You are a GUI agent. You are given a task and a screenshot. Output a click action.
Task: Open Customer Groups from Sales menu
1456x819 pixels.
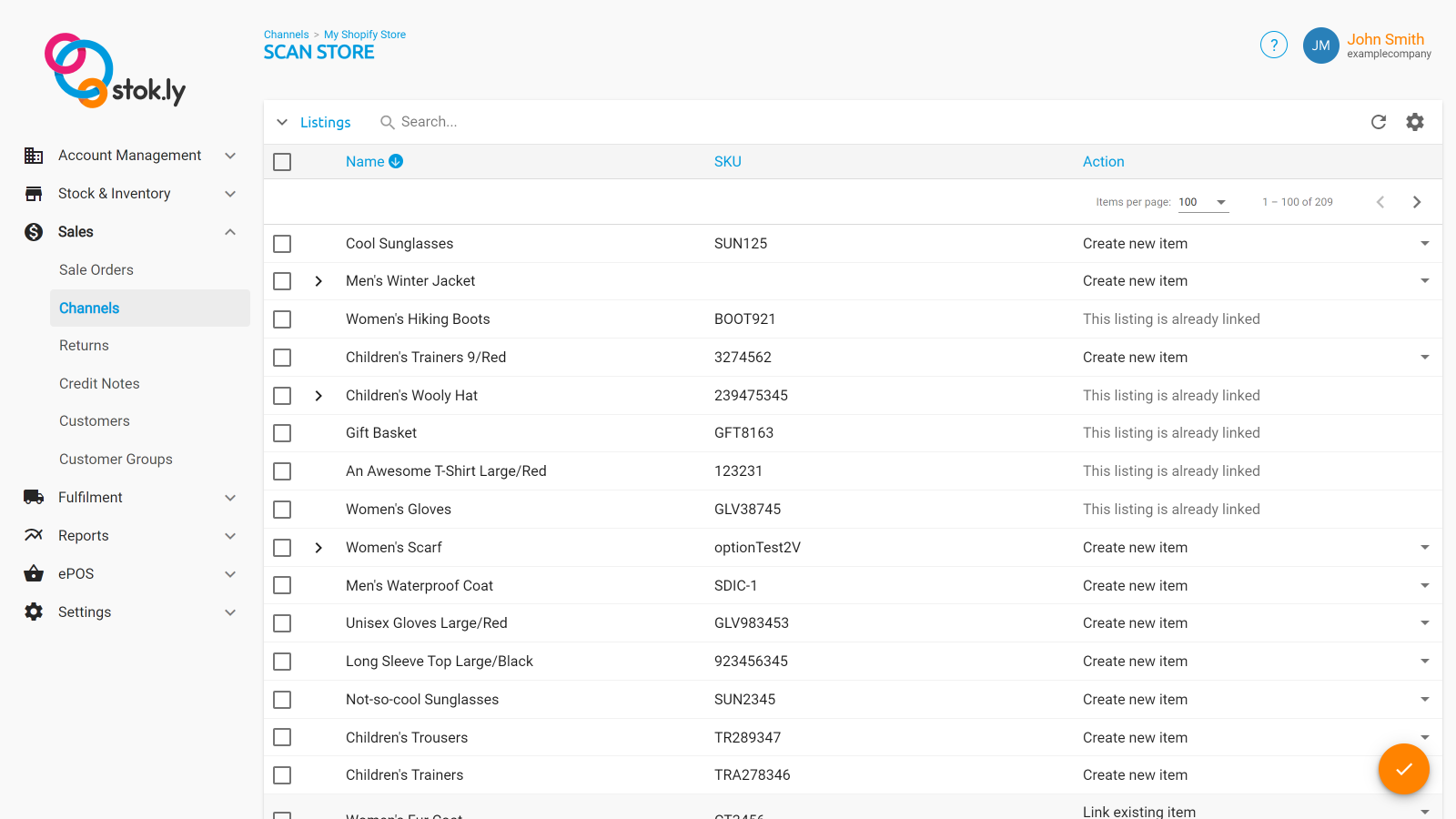[x=116, y=459]
